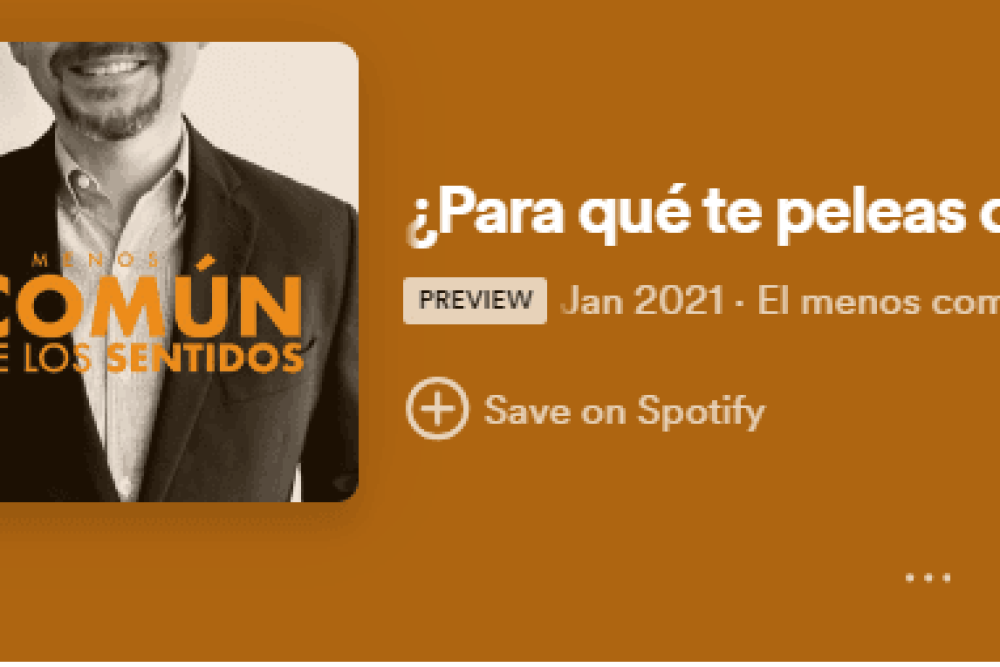Screen dimensions: 1000x667
Task: Add episode to library with plus icon
Action: pos(438,409)
